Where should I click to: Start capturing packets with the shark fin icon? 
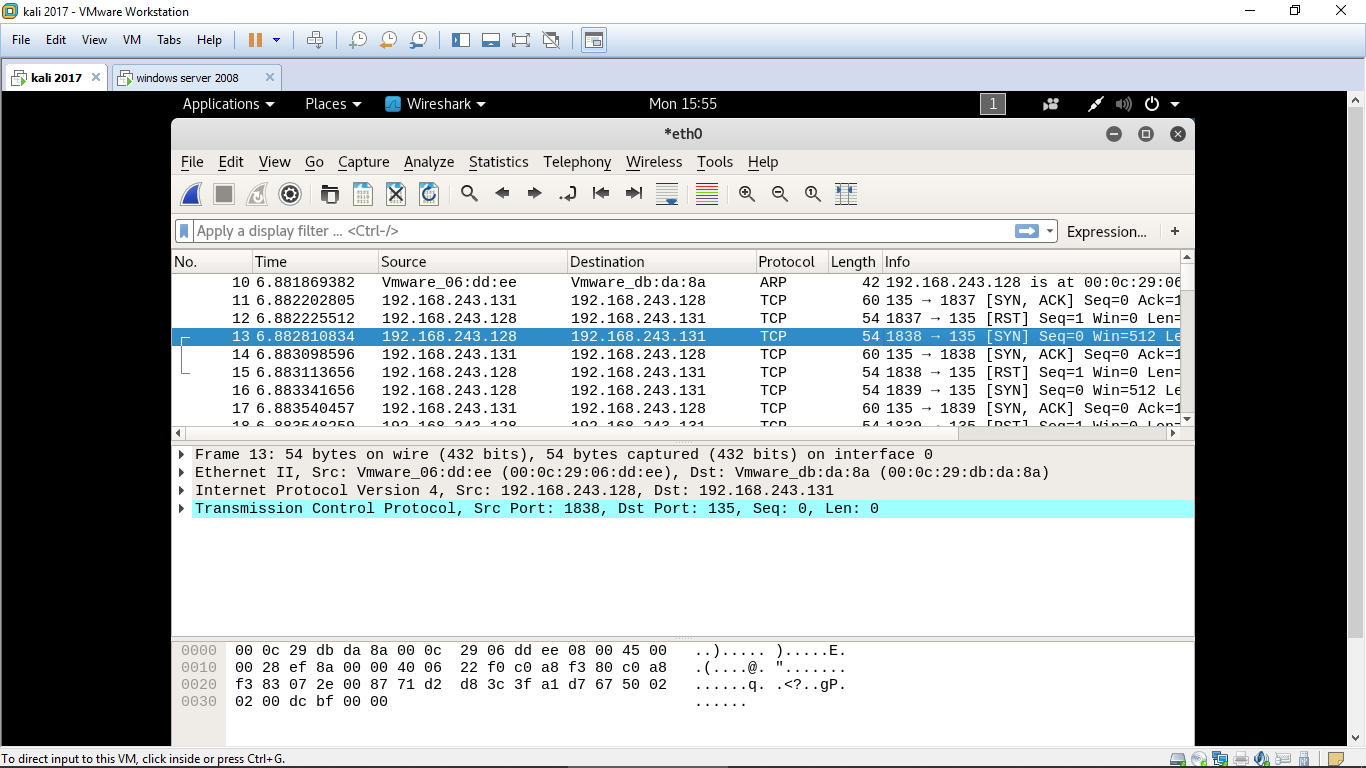tap(192, 194)
